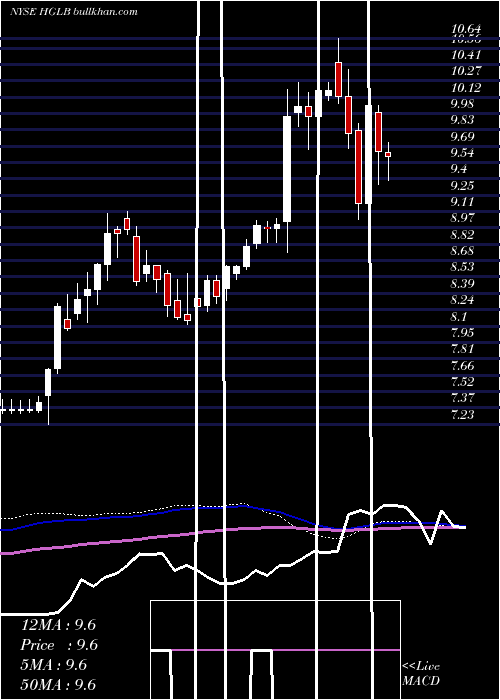
Task: Open the <<Live MACD link
Action: (421, 674)
